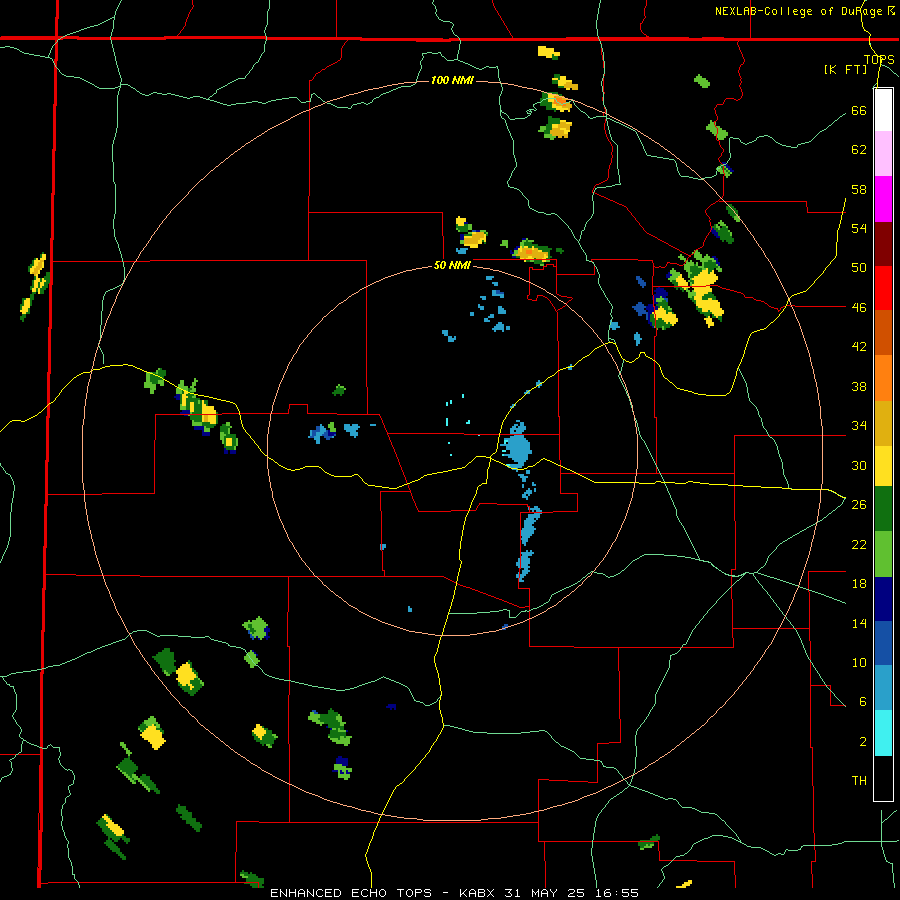Click the "ENHANCED ECHO TOPS" product title

(x=351, y=893)
